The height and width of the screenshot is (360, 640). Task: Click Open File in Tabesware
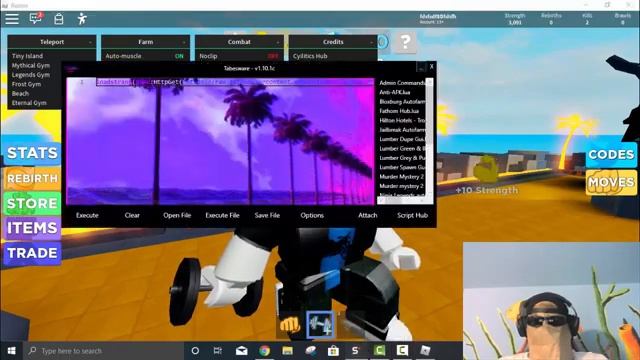click(177, 215)
